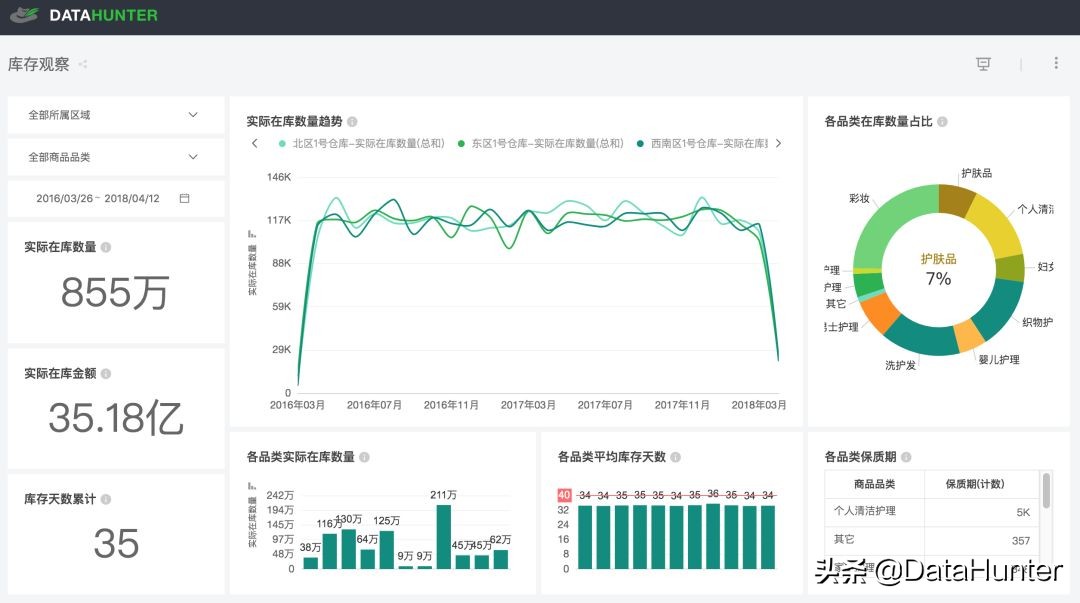The height and width of the screenshot is (603, 1080).
Task: Click the table vertical scrollbar
Action: (x=1047, y=491)
